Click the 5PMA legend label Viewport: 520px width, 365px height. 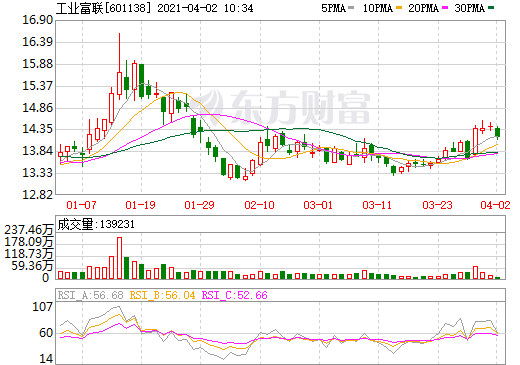click(333, 8)
